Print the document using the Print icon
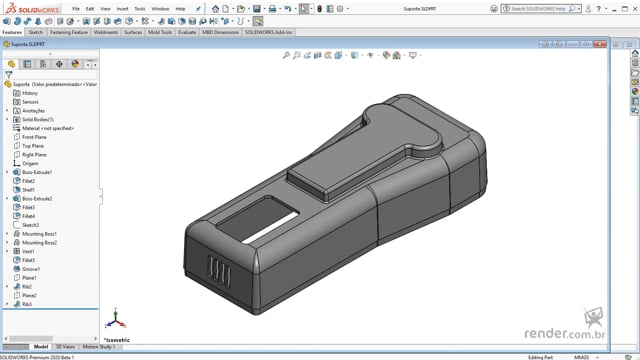The width and height of the screenshot is (640, 360). (x=272, y=9)
